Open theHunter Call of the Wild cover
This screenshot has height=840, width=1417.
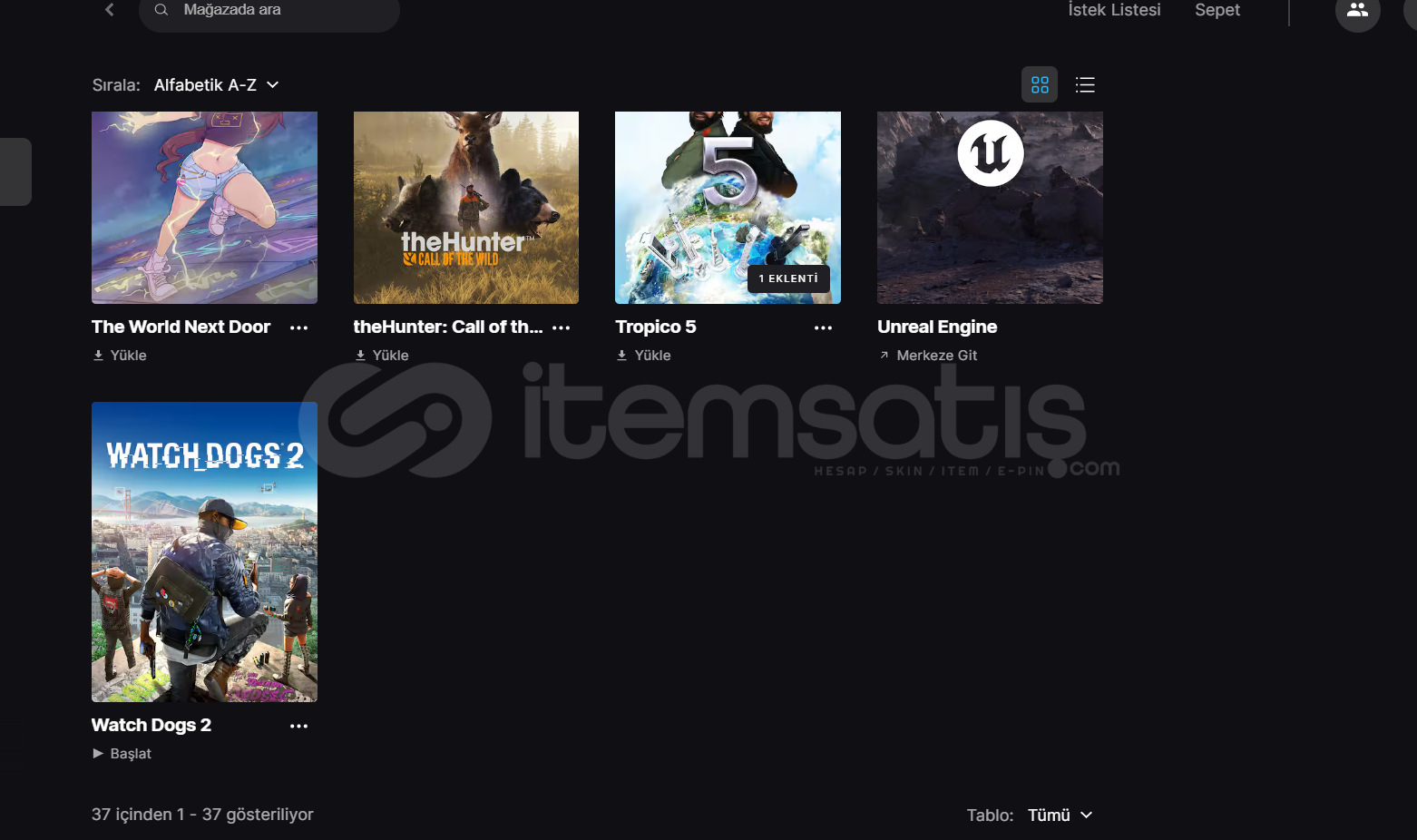point(466,208)
